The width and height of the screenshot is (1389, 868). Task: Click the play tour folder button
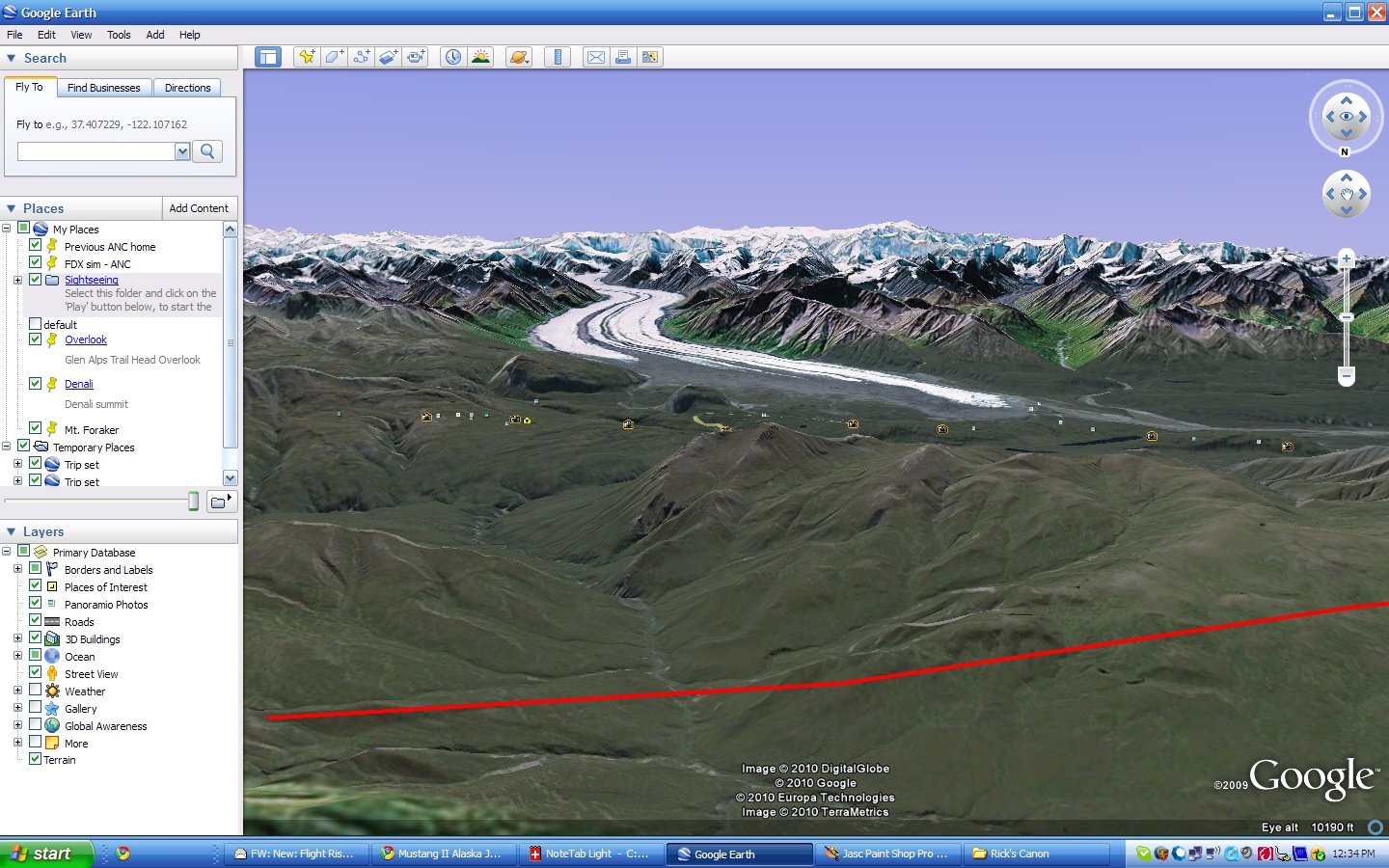[x=223, y=501]
